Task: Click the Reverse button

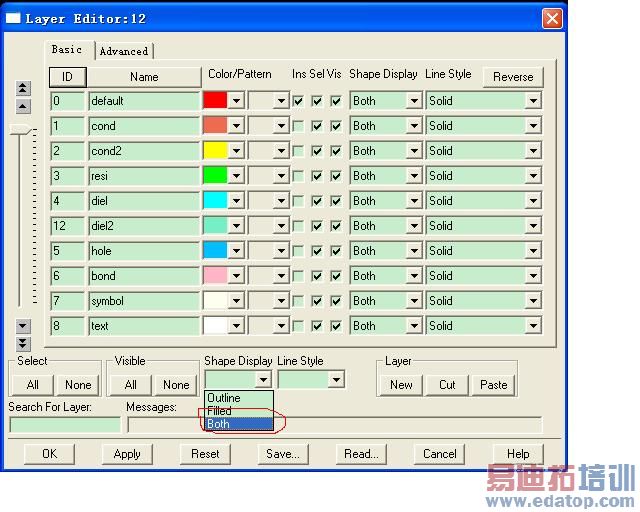Action: tap(513, 77)
